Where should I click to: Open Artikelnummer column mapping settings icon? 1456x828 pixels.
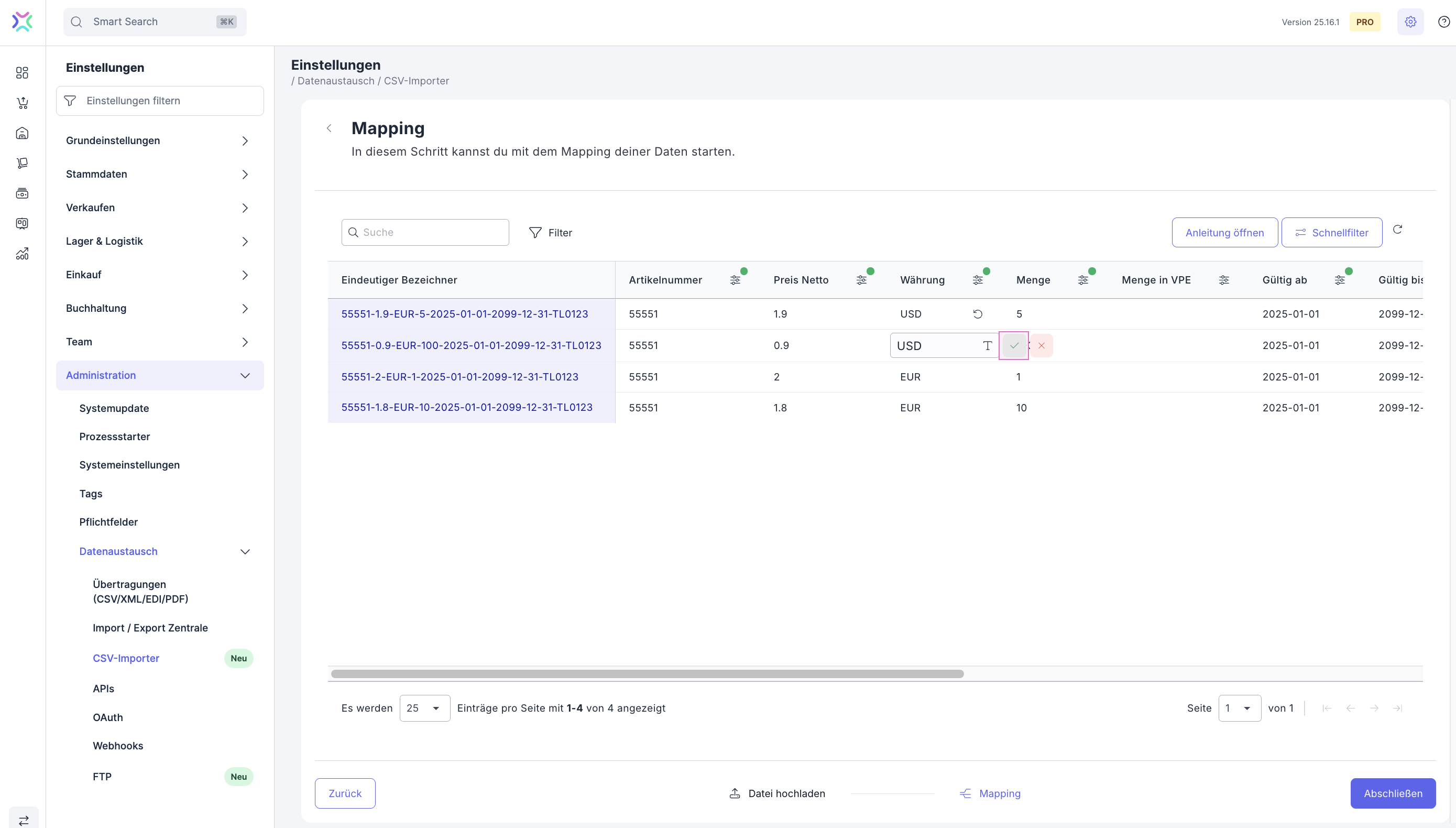point(735,280)
